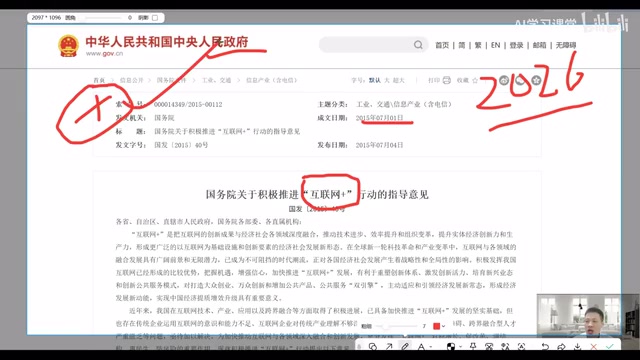
Task: Open the 邮箱 mailbox link
Action: 540,45
